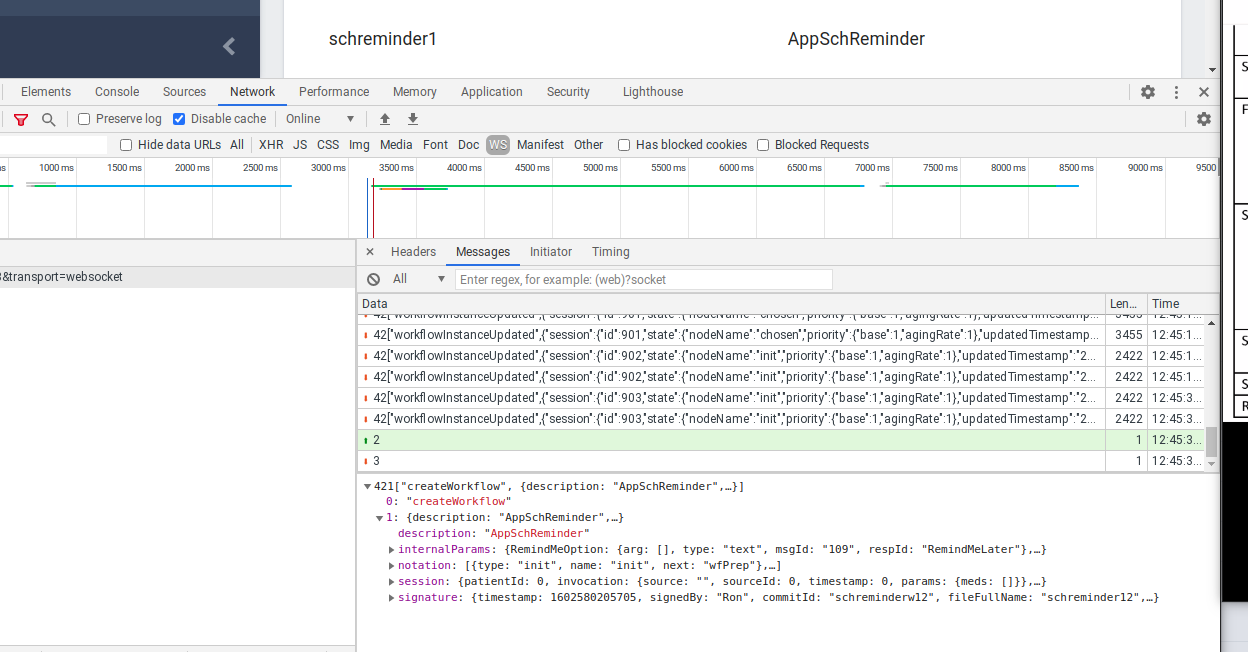Open the Network settings gear icon
This screenshot has width=1248, height=652.
pyautogui.click(x=1204, y=119)
